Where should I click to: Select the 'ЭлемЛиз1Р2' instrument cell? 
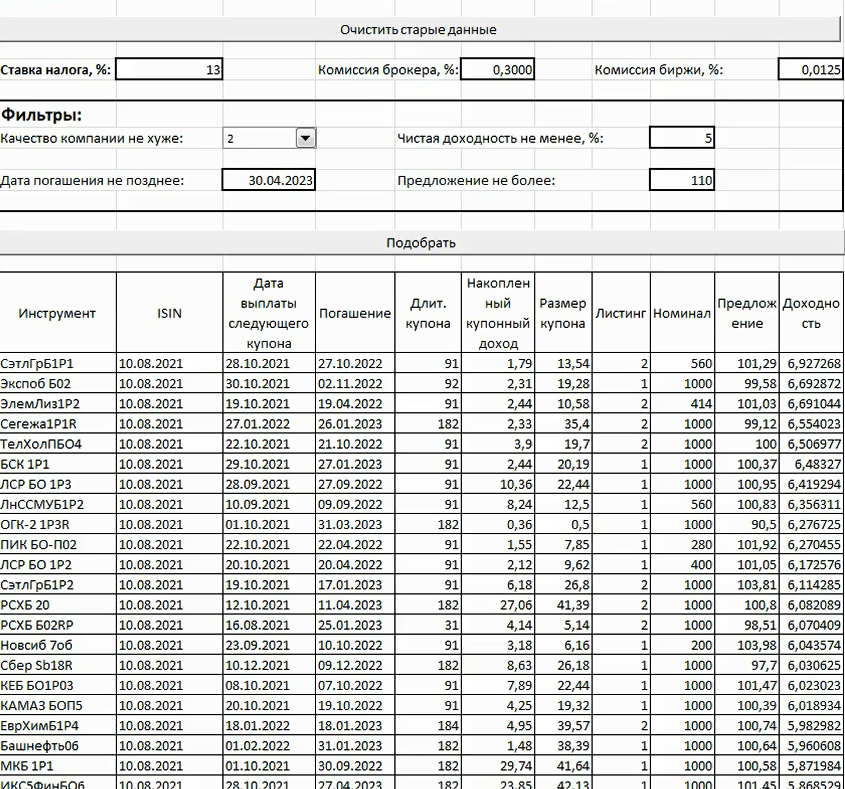click(58, 404)
